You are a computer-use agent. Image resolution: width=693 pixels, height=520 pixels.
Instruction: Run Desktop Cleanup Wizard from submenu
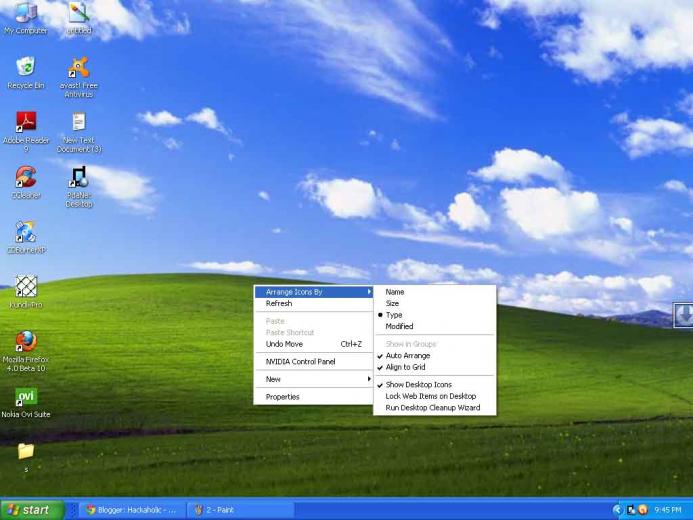click(434, 408)
